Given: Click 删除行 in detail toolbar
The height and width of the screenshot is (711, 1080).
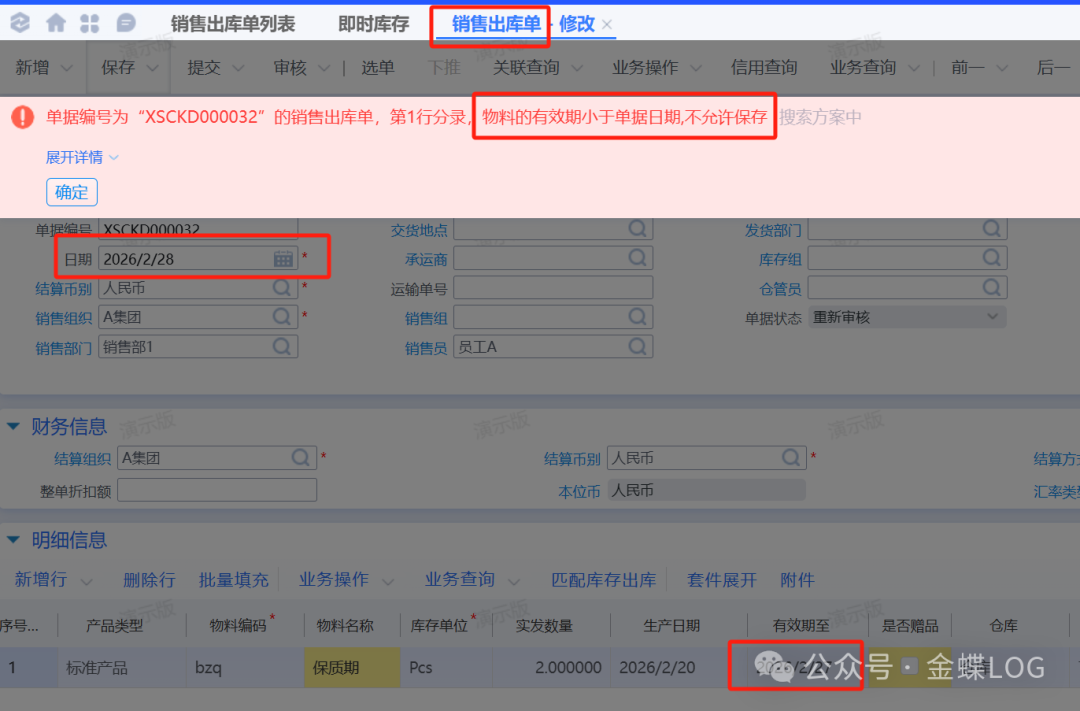Looking at the screenshot, I should tap(149, 580).
